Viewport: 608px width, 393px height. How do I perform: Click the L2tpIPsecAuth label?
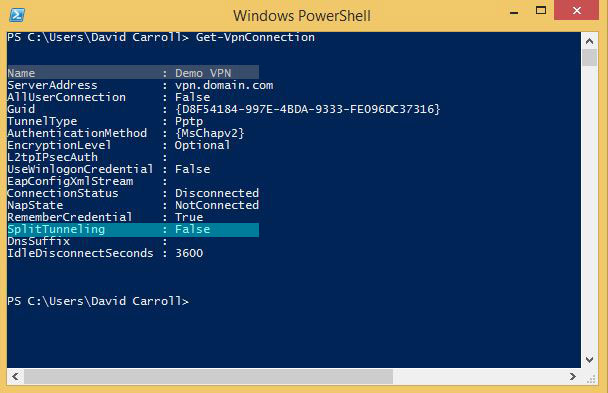[52, 157]
